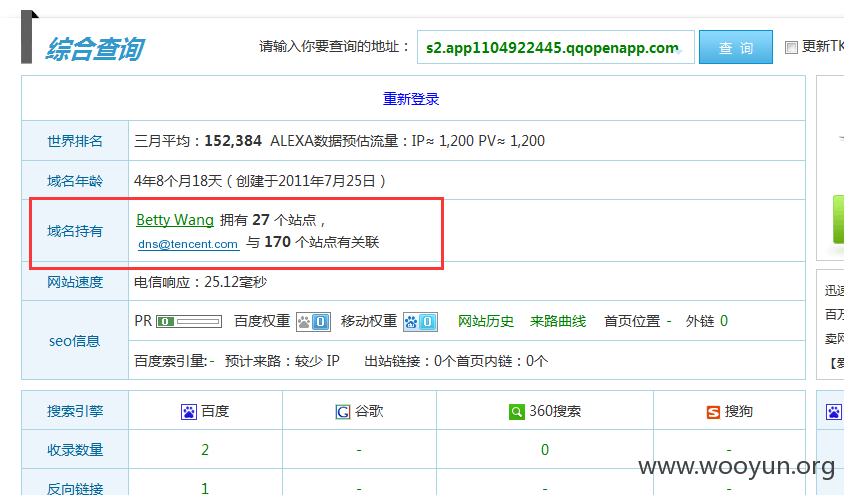
Task: Click the 外链 count 0 value
Action: tap(723, 321)
